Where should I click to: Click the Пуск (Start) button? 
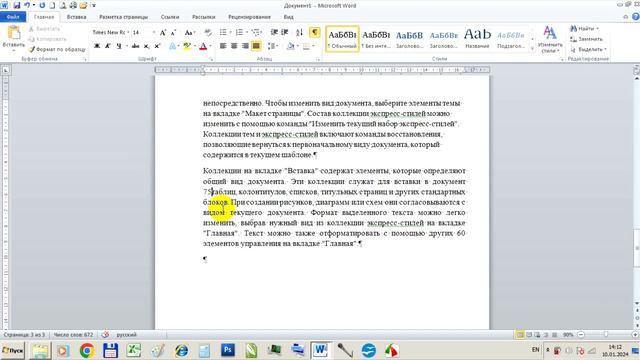coord(13,351)
